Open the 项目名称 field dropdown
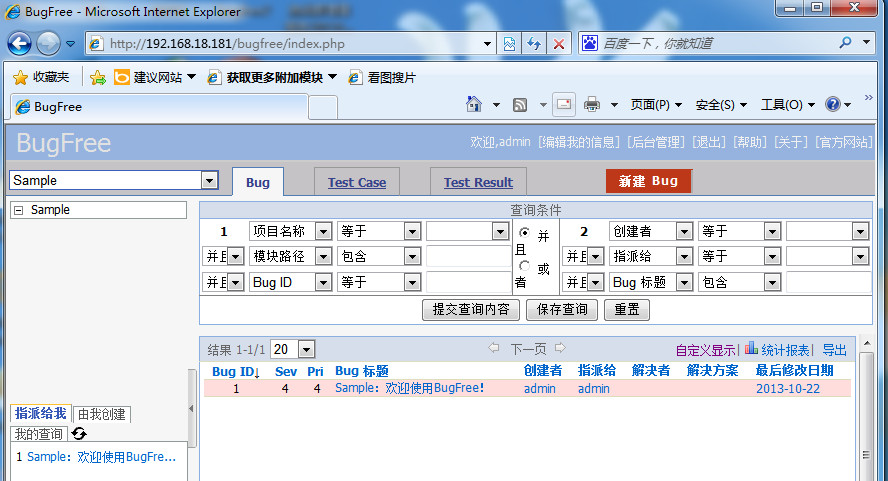This screenshot has width=888, height=481. pyautogui.click(x=323, y=231)
